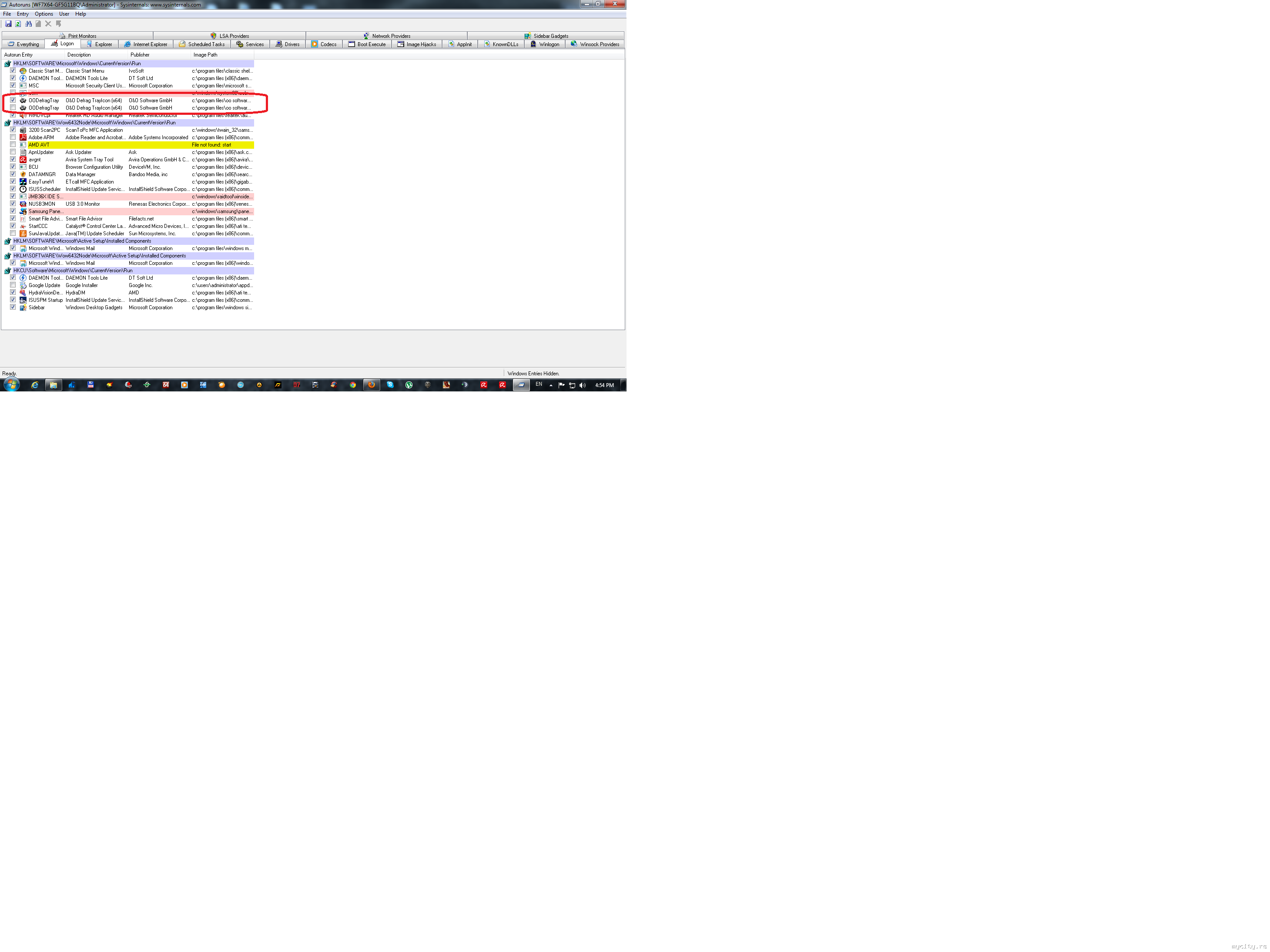Open the Options menu

coord(44,14)
